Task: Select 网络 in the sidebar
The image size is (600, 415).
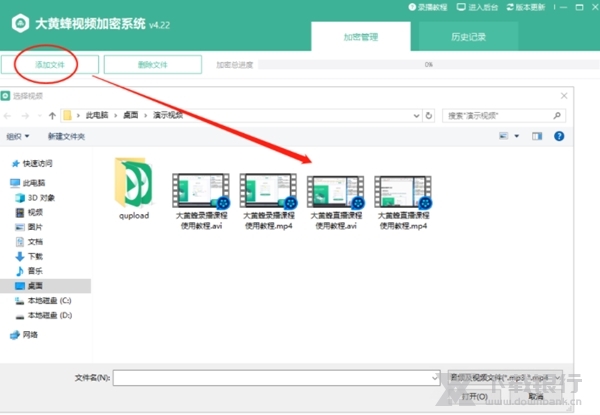Action: click(x=24, y=335)
